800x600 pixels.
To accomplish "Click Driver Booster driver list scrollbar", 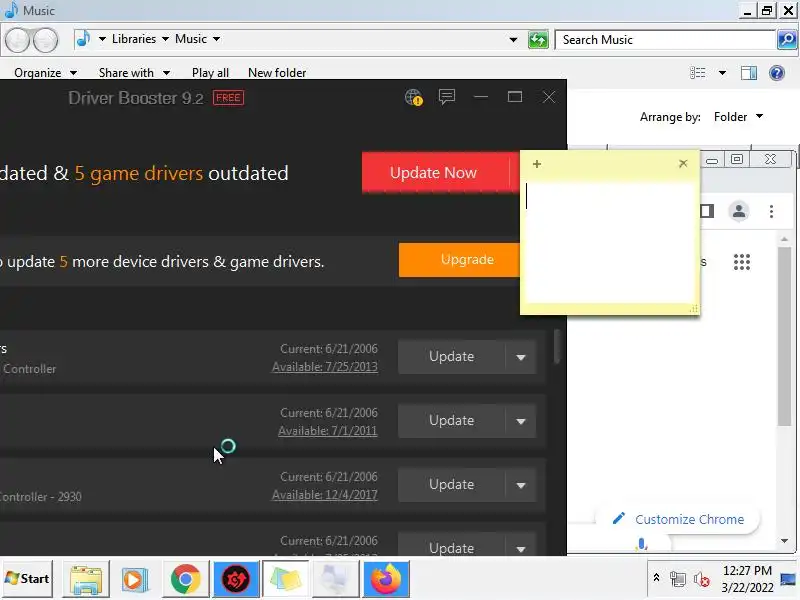I will click(x=557, y=346).
